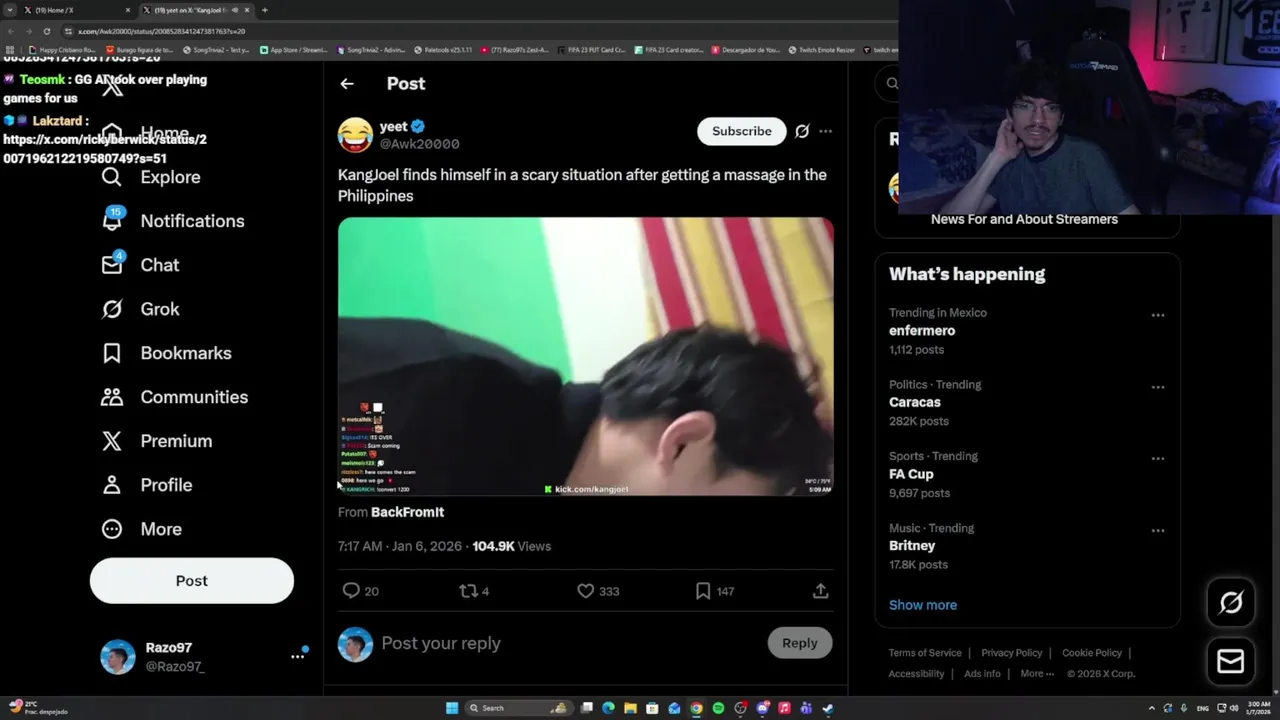This screenshot has width=1280, height=720.
Task: Open options for FA Cup trend
Action: [1158, 459]
